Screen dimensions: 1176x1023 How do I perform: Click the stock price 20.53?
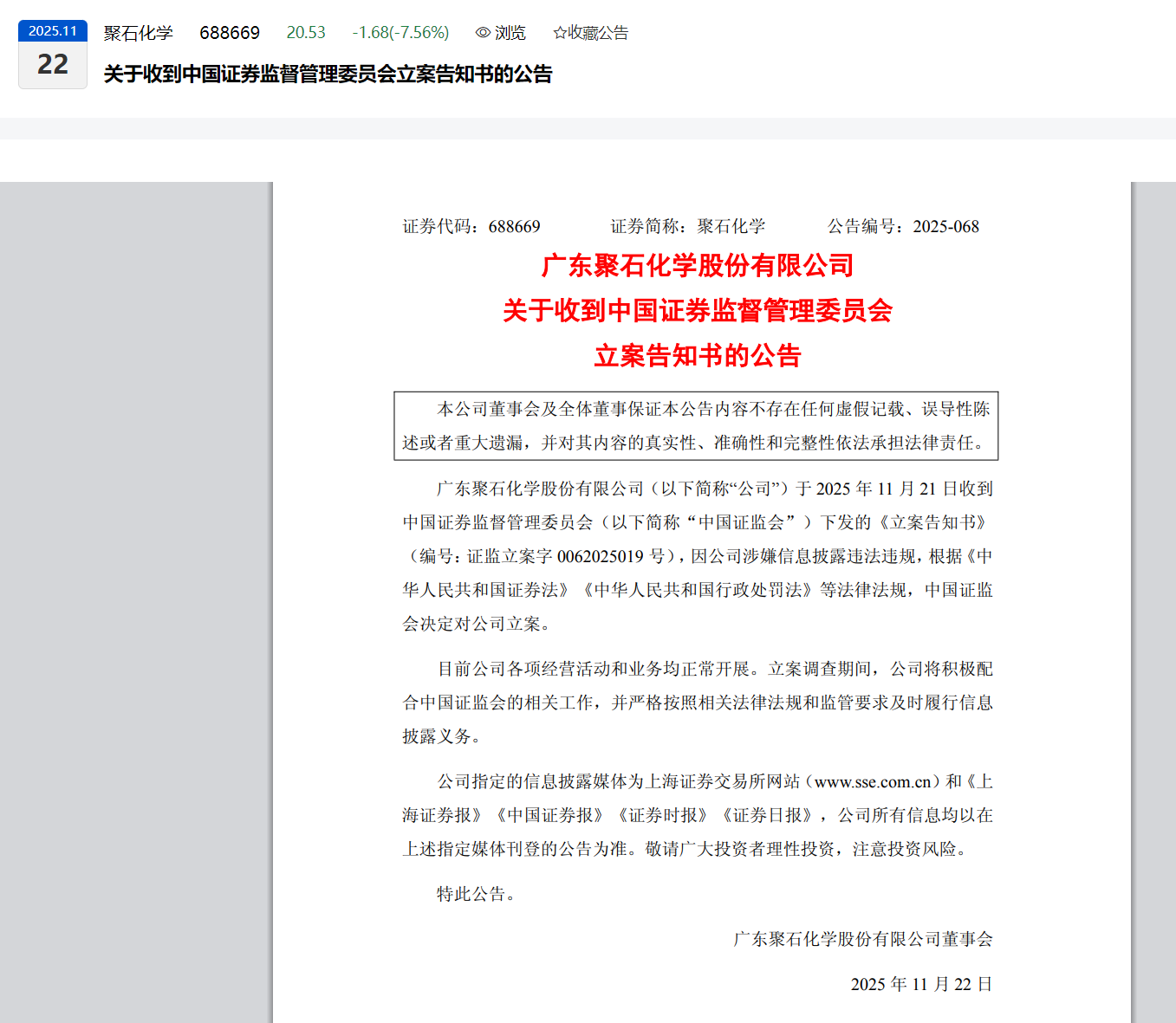pyautogui.click(x=306, y=33)
